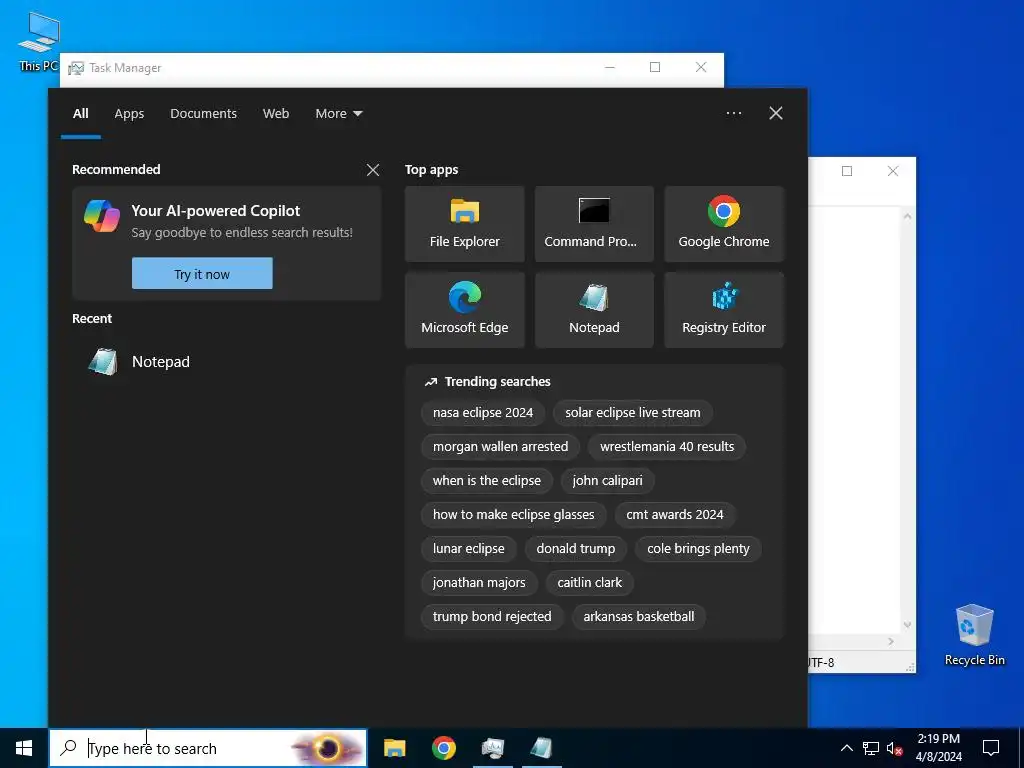Search trending 'solar eclipse live stream'
The image size is (1024, 768).
coord(632,413)
